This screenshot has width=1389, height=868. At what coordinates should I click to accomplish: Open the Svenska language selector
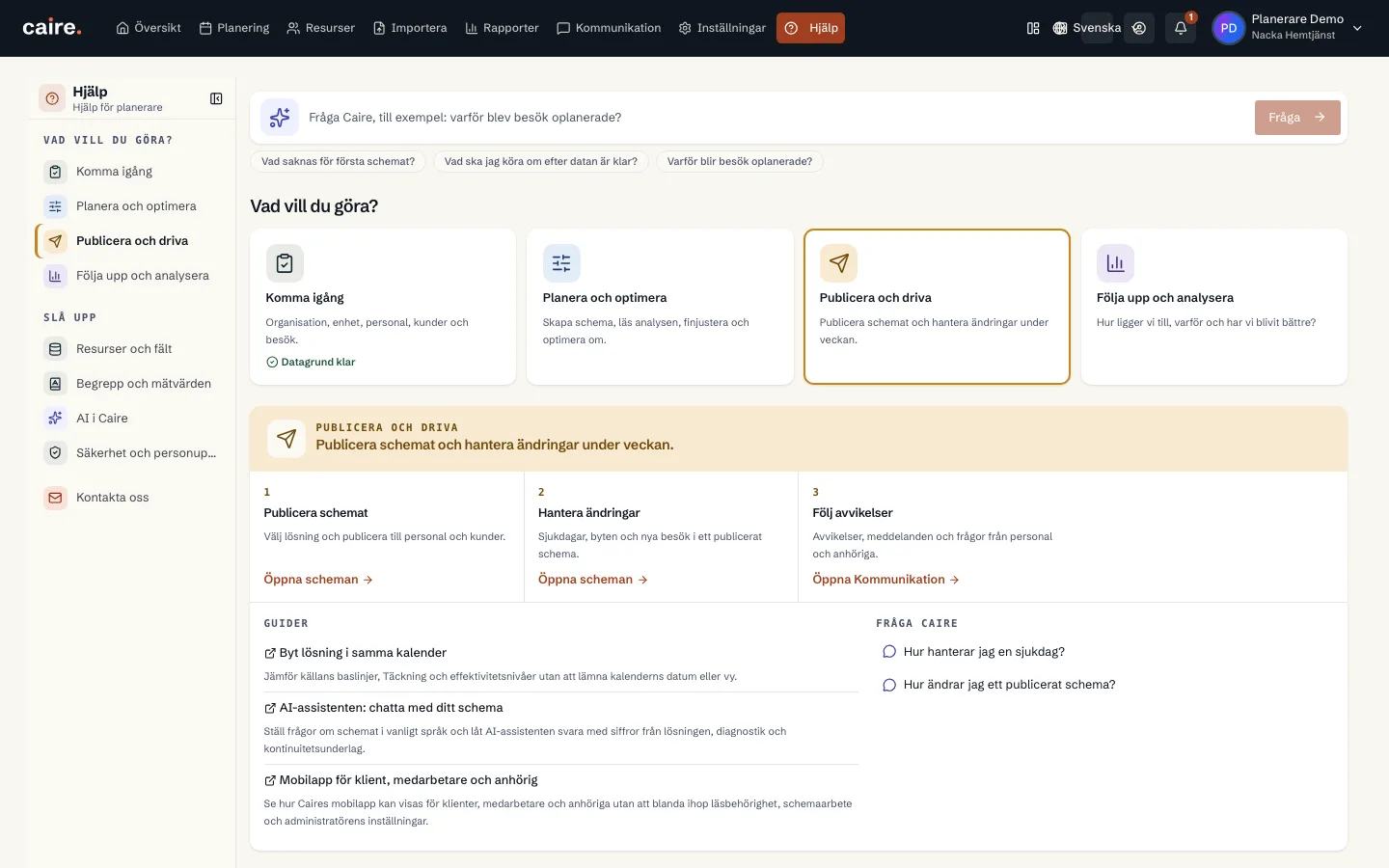pos(1087,28)
